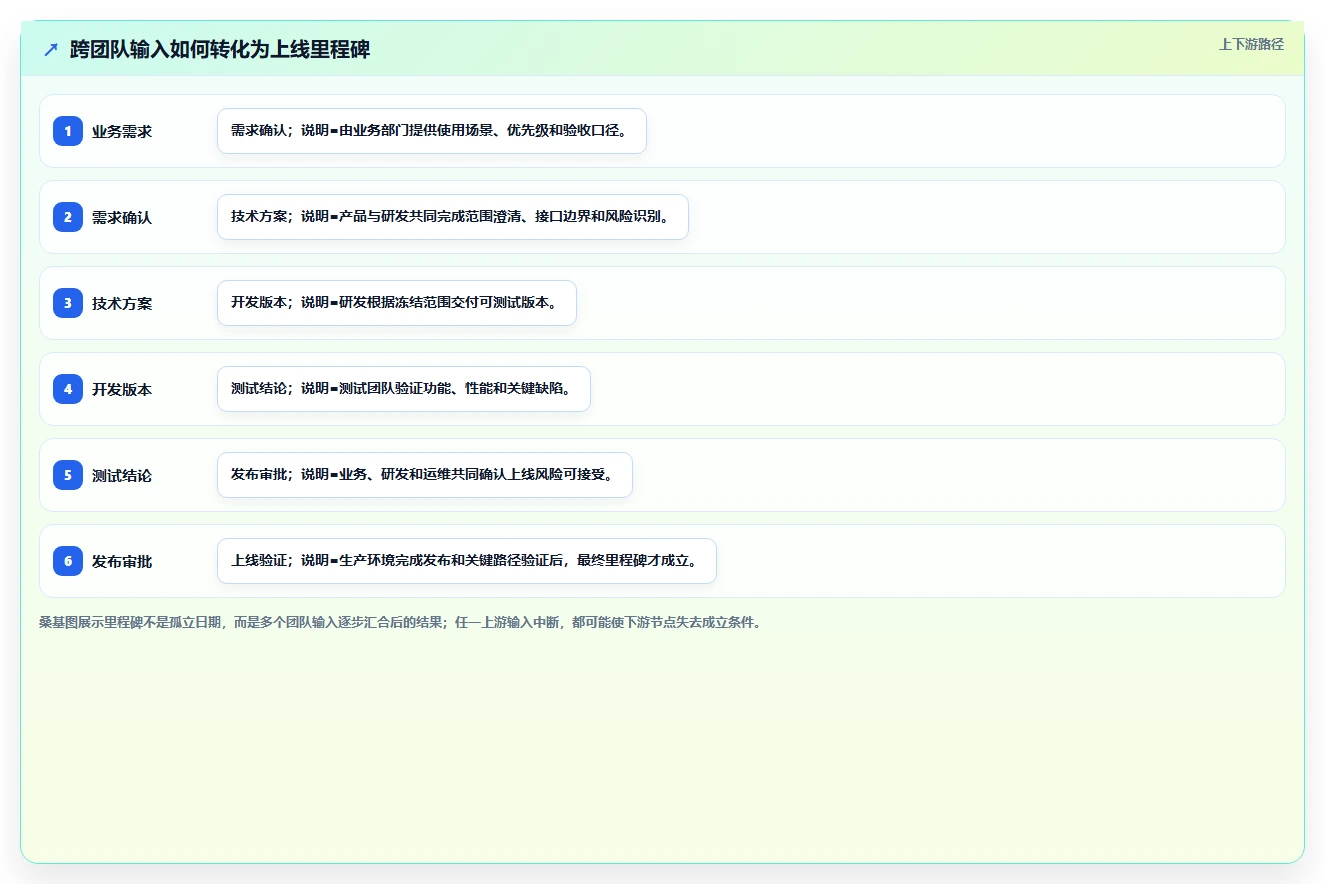Click the arrow icon beside the title
This screenshot has height=884, width=1325.
click(x=51, y=50)
